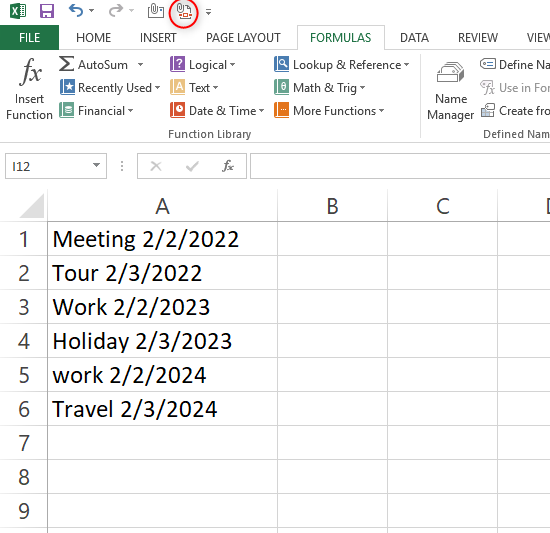Select column A header

[x=162, y=206]
